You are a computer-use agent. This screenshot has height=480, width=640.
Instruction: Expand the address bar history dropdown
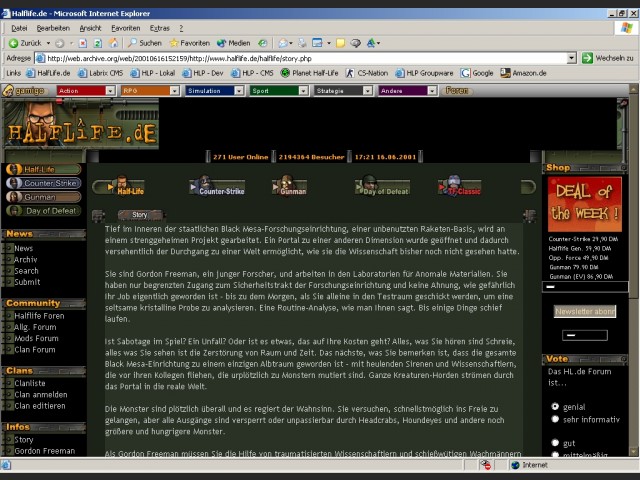click(x=572, y=58)
